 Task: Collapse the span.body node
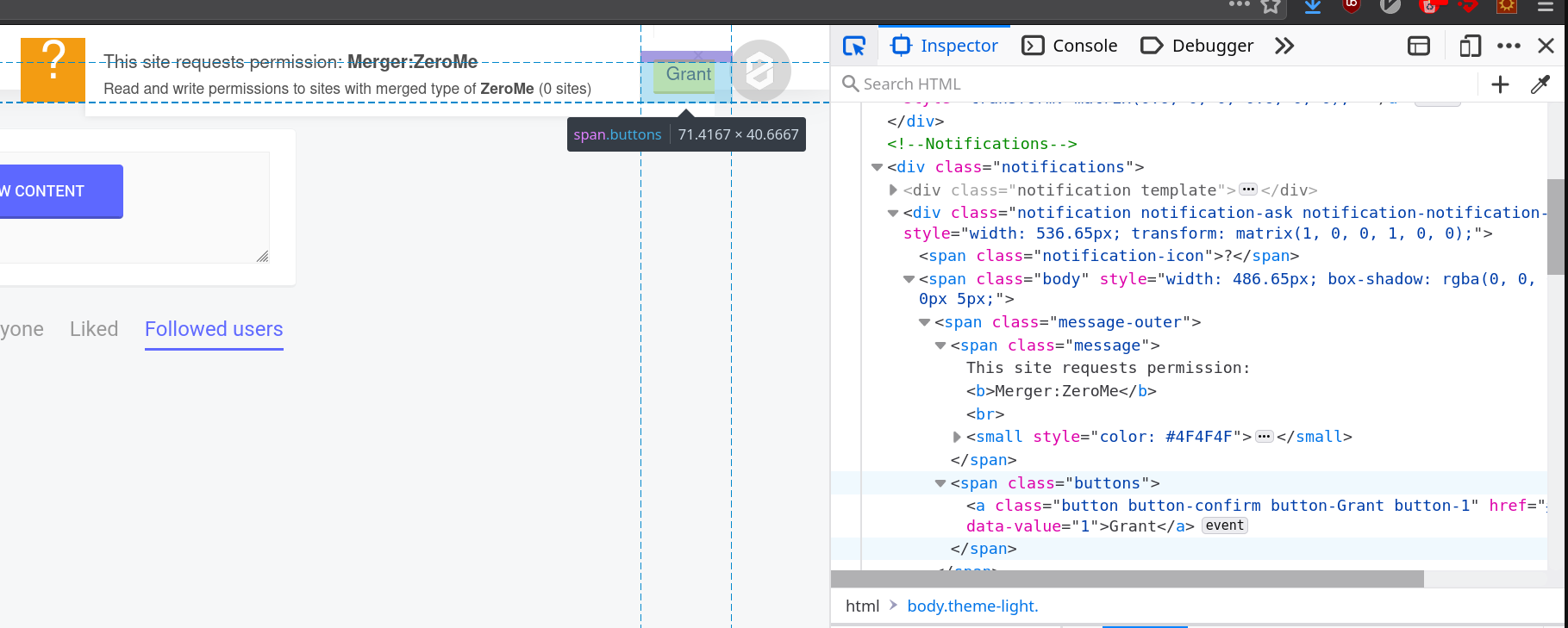pos(909,279)
